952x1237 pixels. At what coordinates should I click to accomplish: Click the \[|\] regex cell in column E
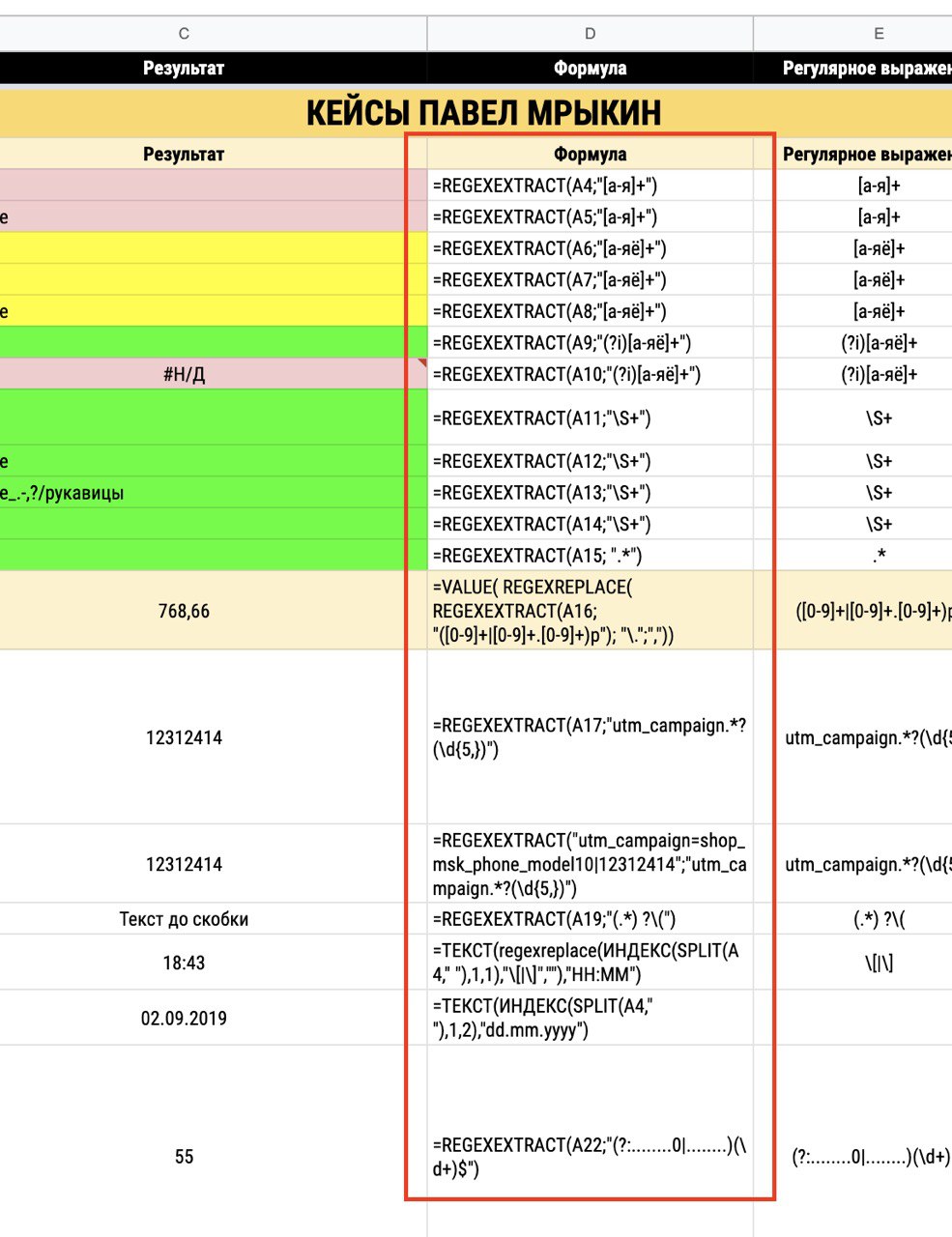pos(852,963)
